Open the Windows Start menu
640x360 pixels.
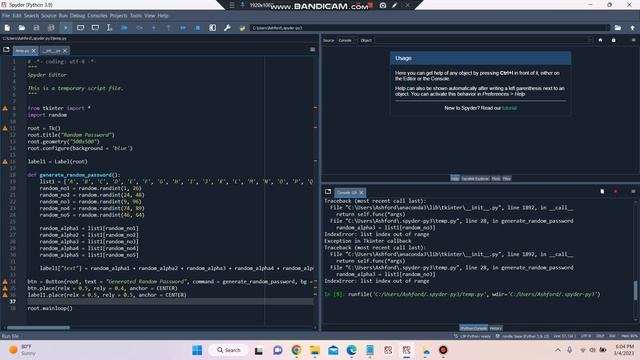(197, 350)
